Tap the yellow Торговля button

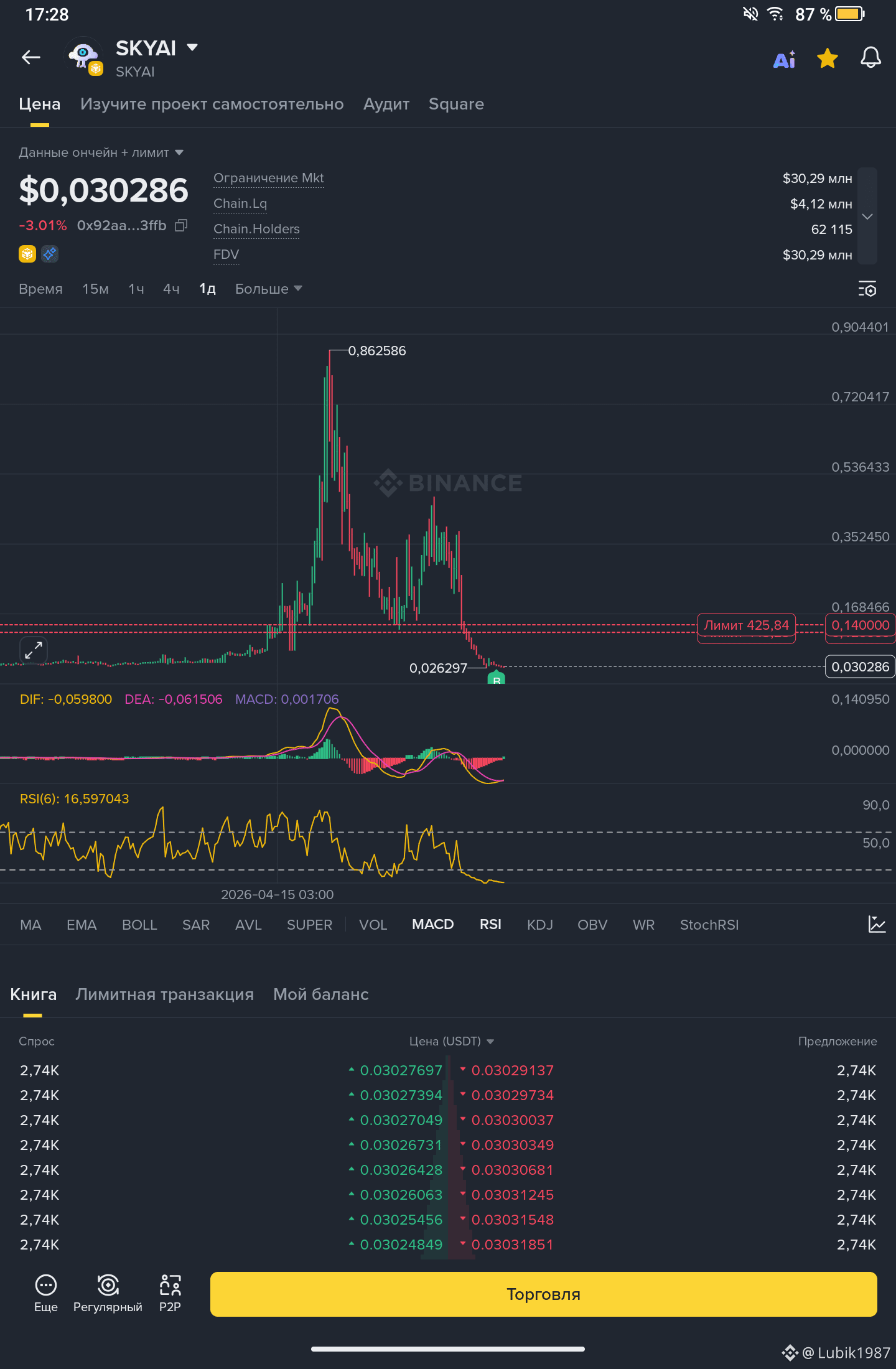coord(543,1294)
